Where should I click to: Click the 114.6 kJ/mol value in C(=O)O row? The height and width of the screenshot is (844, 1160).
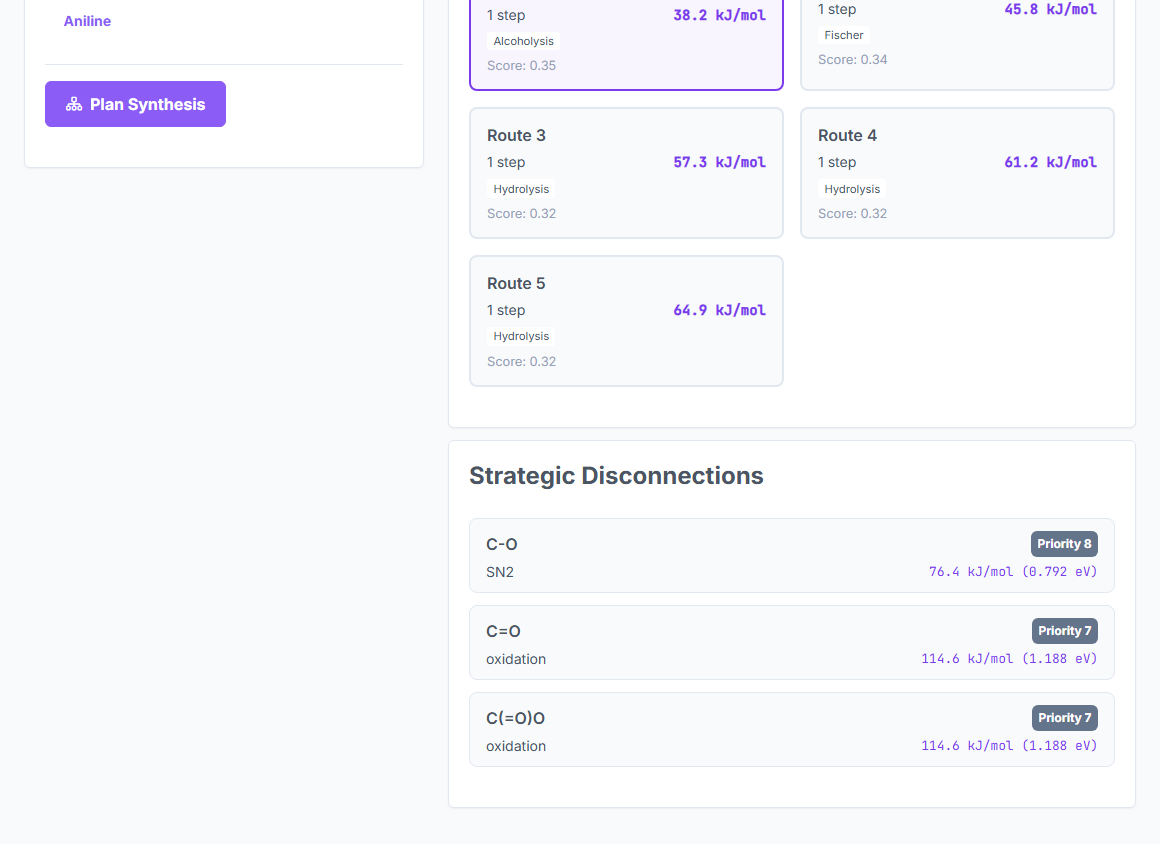click(1009, 746)
